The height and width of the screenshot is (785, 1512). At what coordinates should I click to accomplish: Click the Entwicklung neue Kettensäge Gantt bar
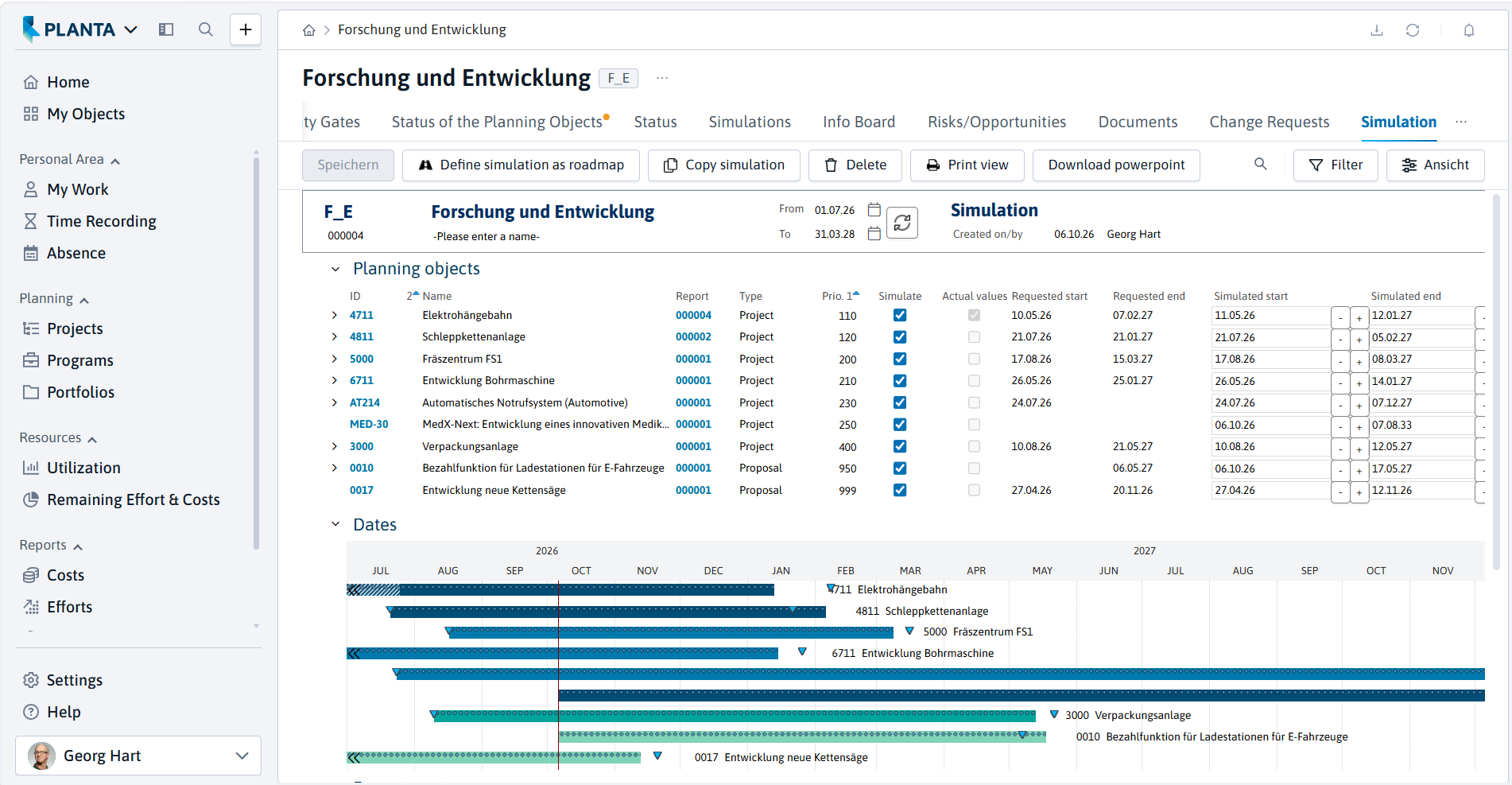pos(494,757)
